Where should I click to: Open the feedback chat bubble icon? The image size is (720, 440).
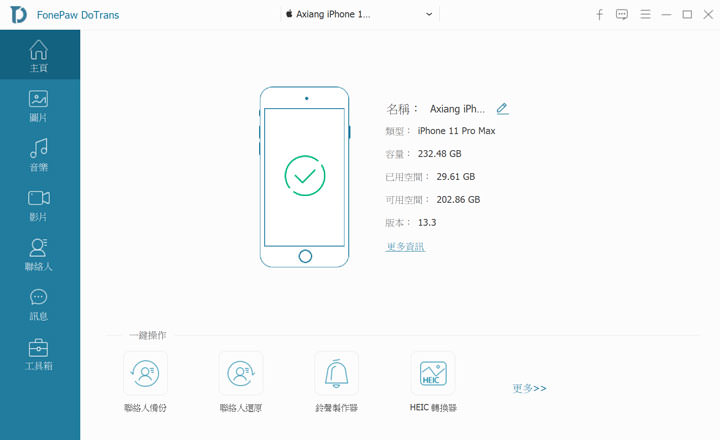[x=622, y=15]
